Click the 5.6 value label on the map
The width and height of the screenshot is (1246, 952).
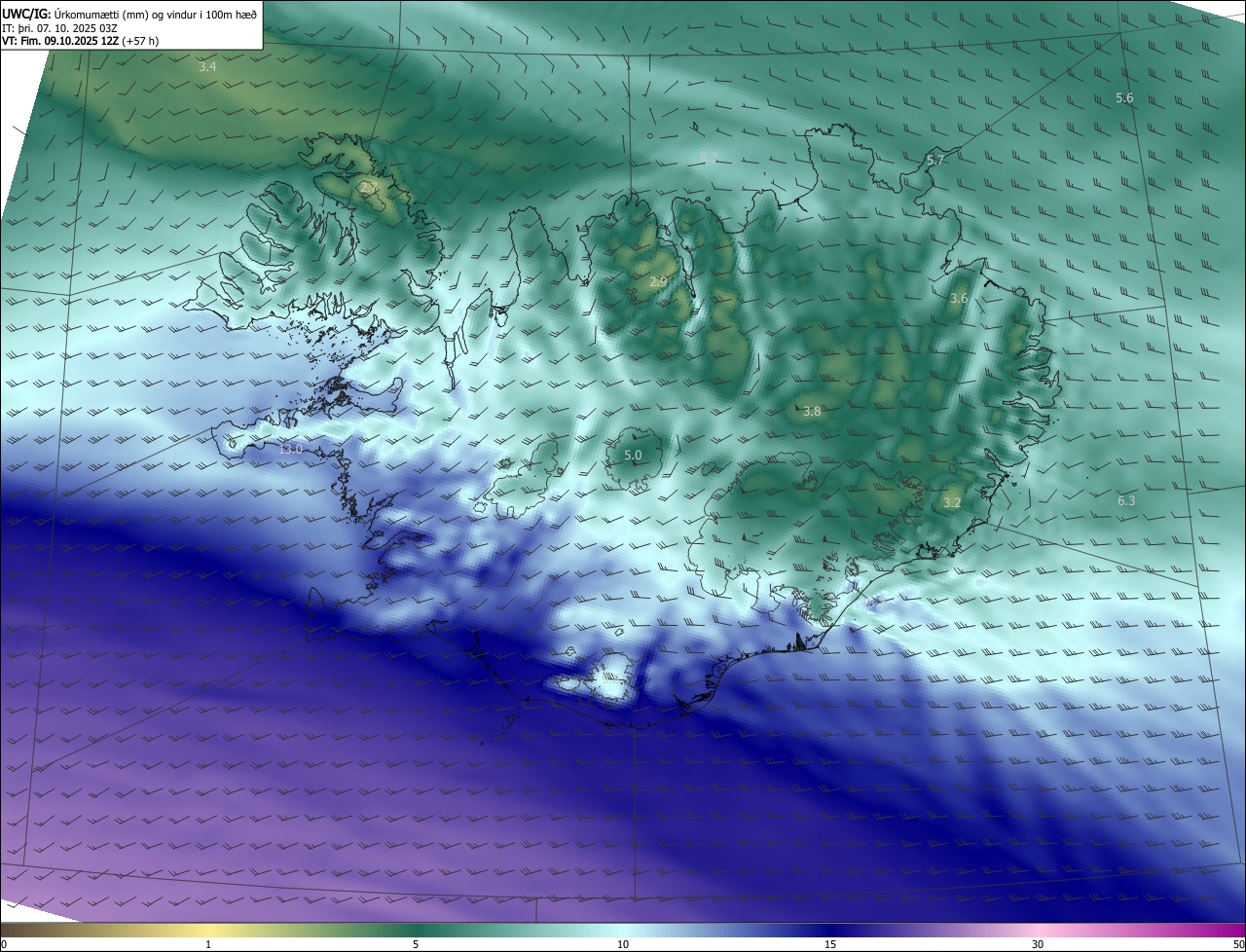pos(1124,98)
